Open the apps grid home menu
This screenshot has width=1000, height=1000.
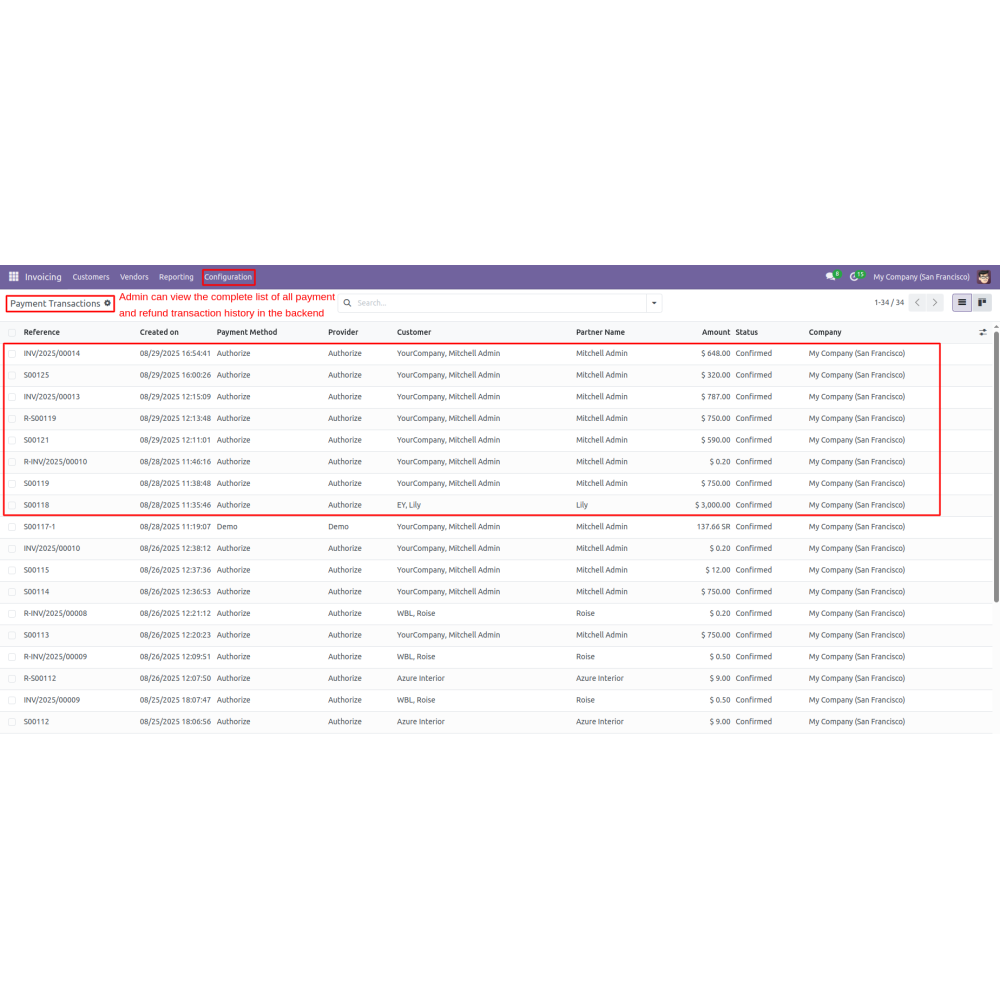(x=14, y=277)
